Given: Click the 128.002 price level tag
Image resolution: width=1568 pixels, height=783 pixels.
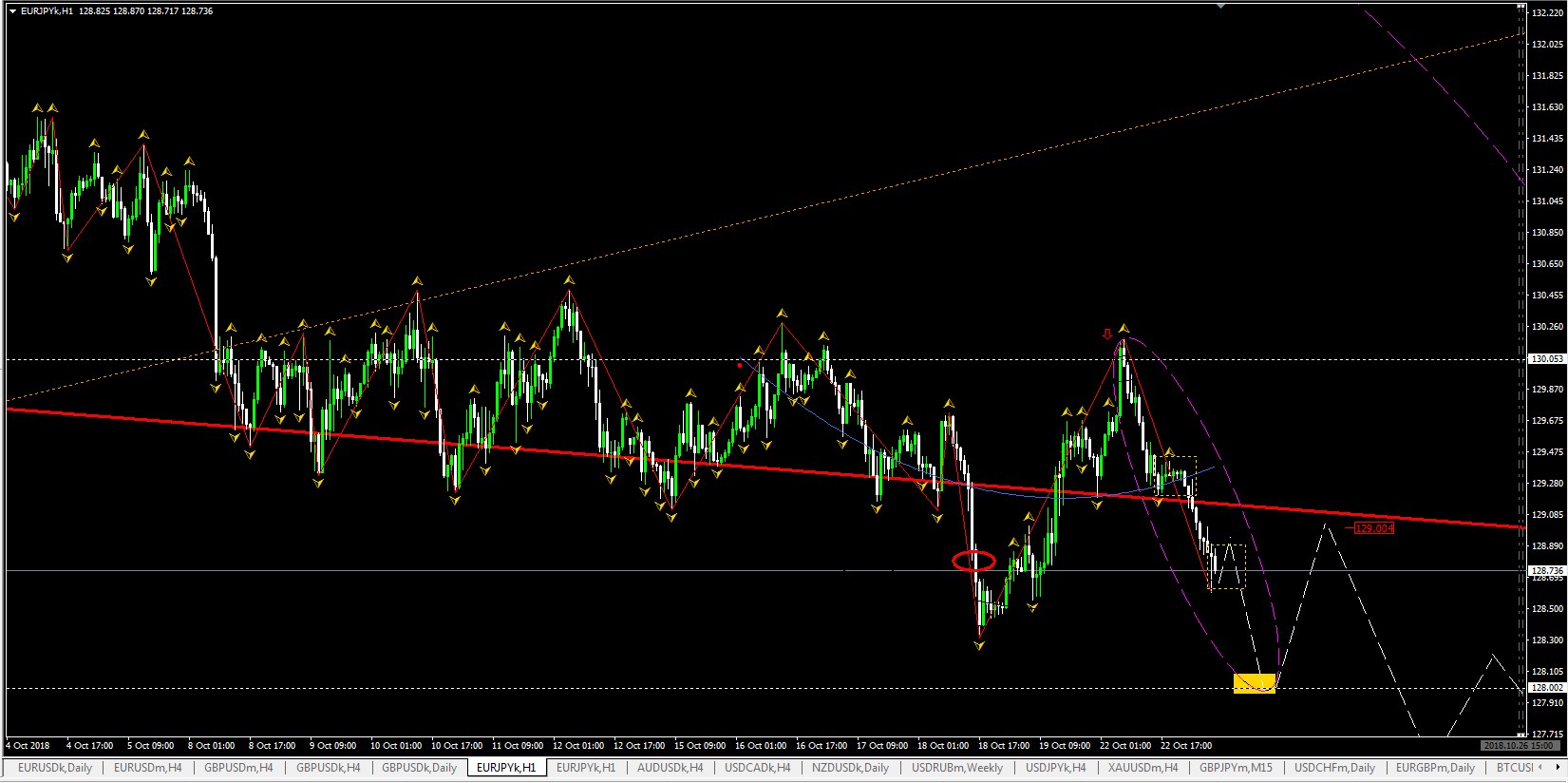Looking at the screenshot, I should (1547, 688).
